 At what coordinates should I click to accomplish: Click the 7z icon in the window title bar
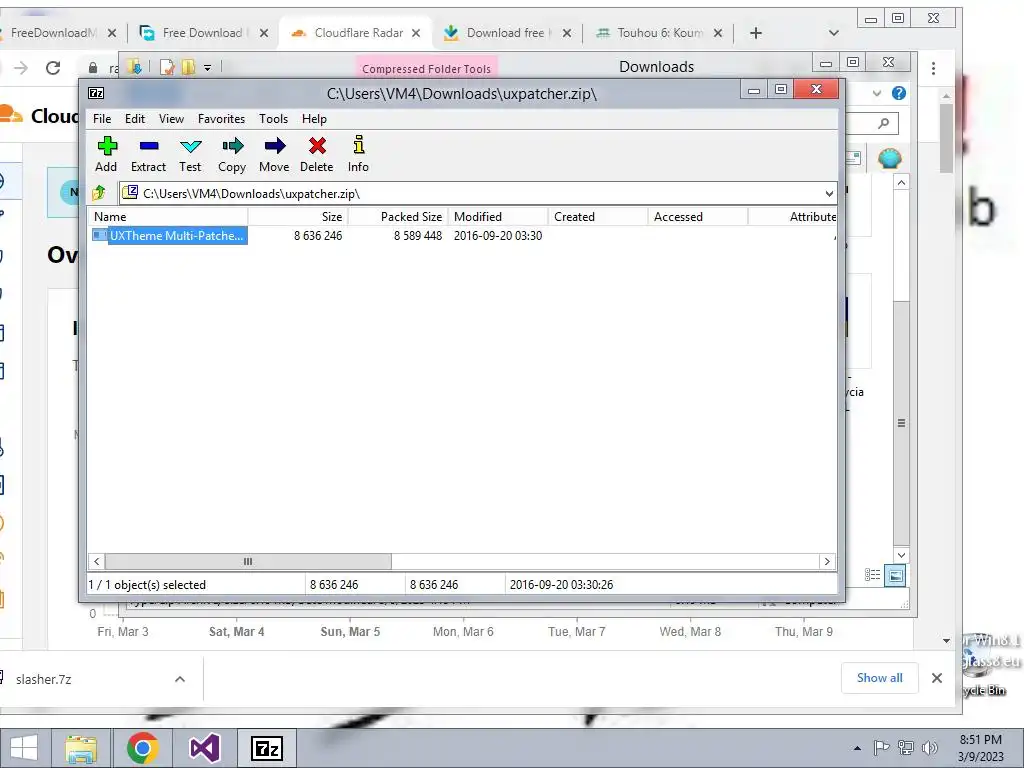[96, 93]
